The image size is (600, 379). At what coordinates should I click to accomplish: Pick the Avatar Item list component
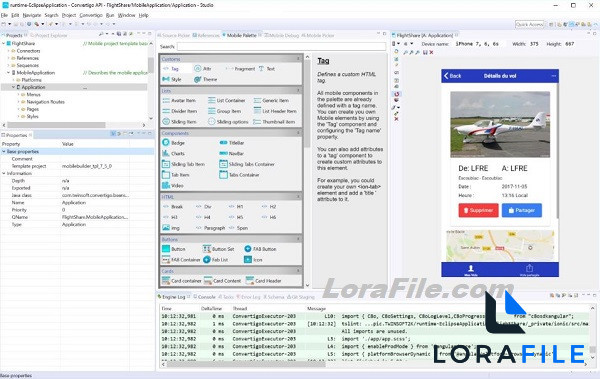(x=179, y=100)
